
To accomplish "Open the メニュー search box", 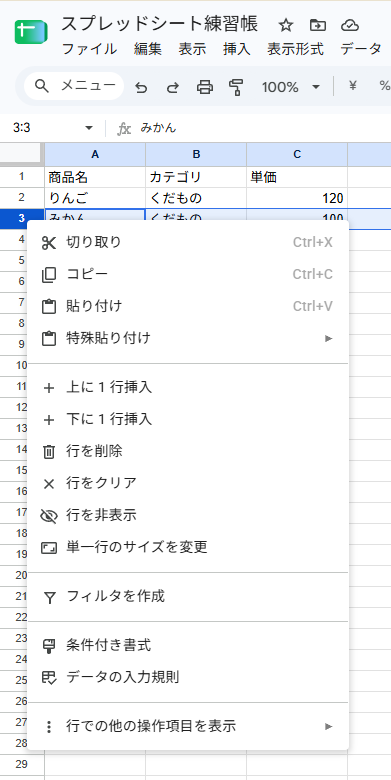I will click(x=74, y=86).
